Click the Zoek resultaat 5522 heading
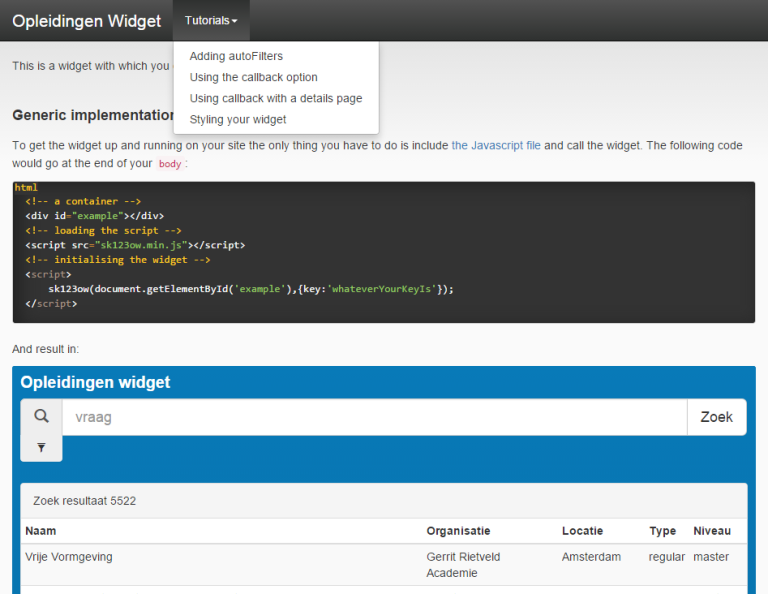Viewport: 768px width, 594px height. coord(84,500)
